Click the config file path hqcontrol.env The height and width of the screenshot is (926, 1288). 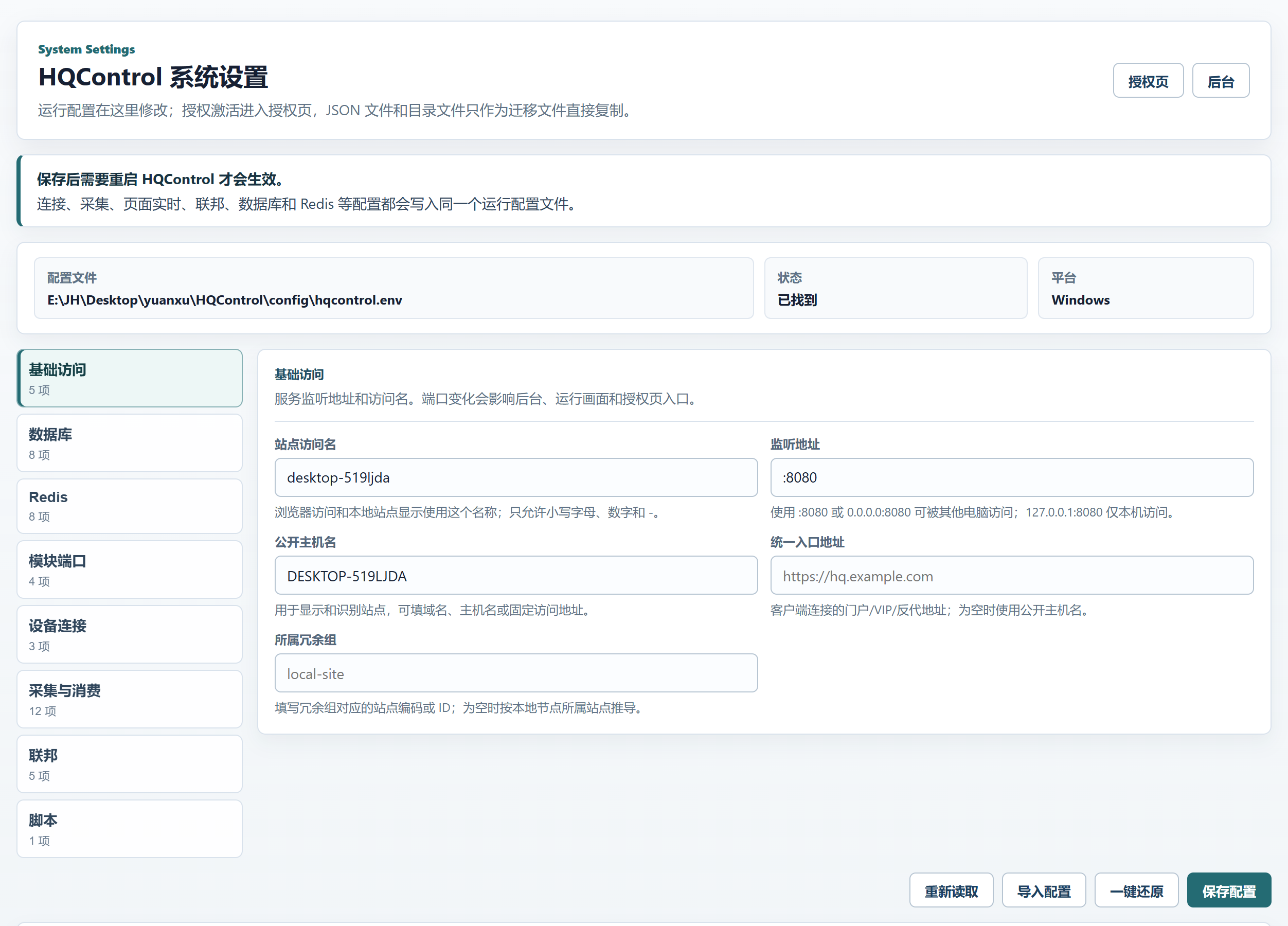(x=225, y=300)
